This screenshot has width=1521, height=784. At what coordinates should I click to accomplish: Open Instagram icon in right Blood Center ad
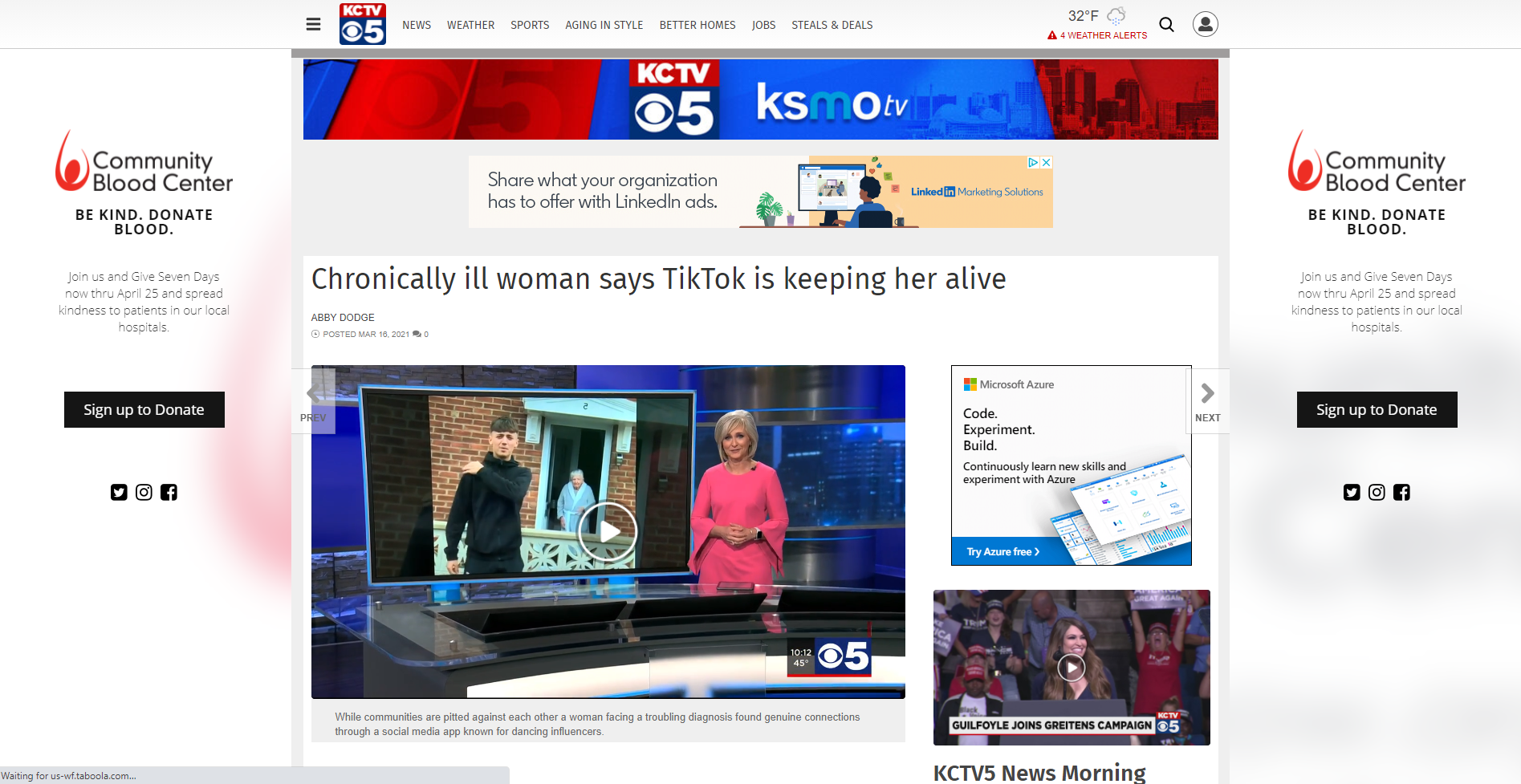click(1377, 492)
